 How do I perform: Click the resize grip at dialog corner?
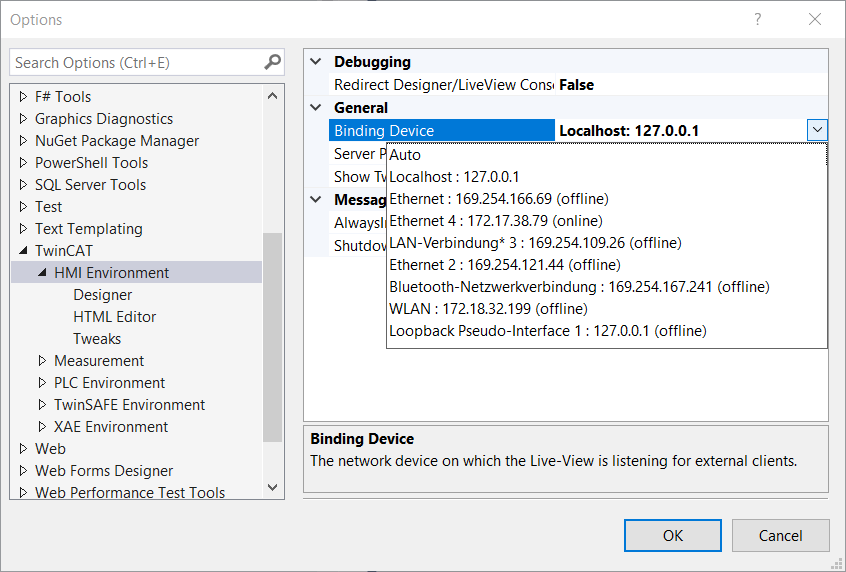837,563
